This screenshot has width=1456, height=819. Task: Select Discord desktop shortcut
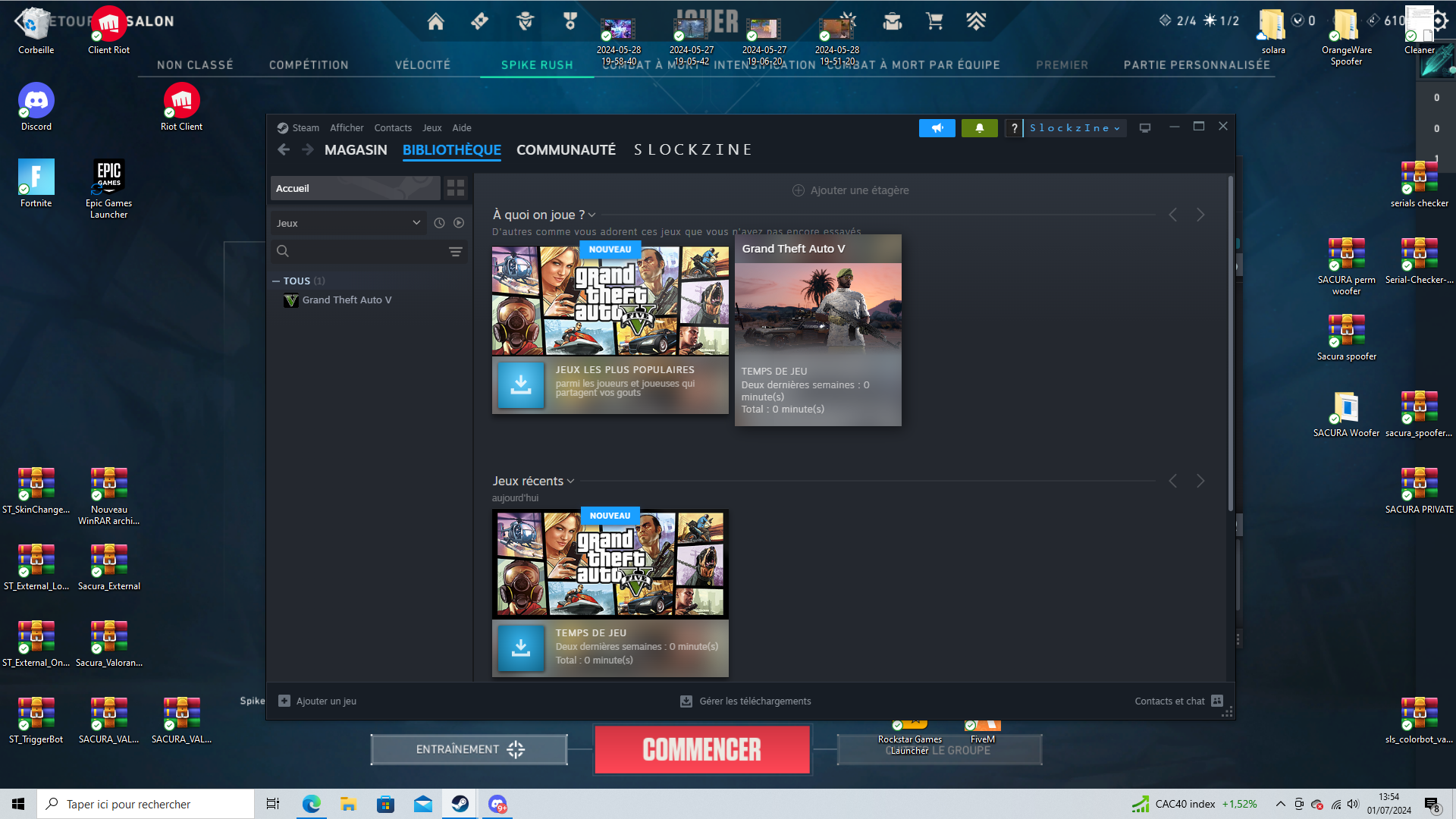coord(36,107)
